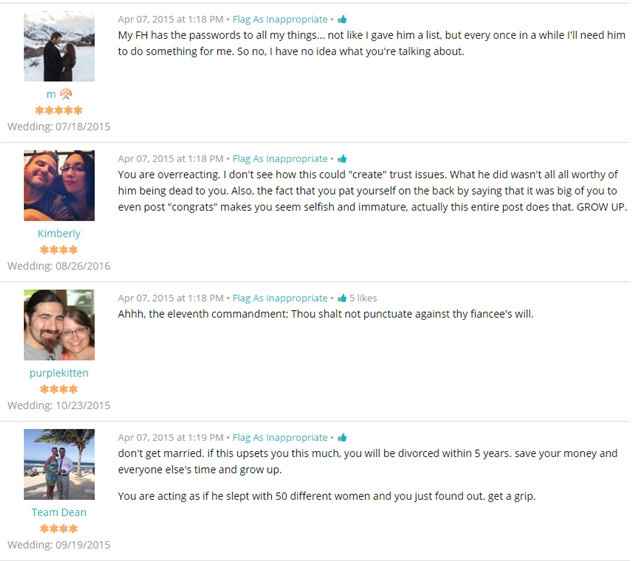This screenshot has width=635, height=561.
Task: Click the badge icon next to m
Action: (x=66, y=94)
